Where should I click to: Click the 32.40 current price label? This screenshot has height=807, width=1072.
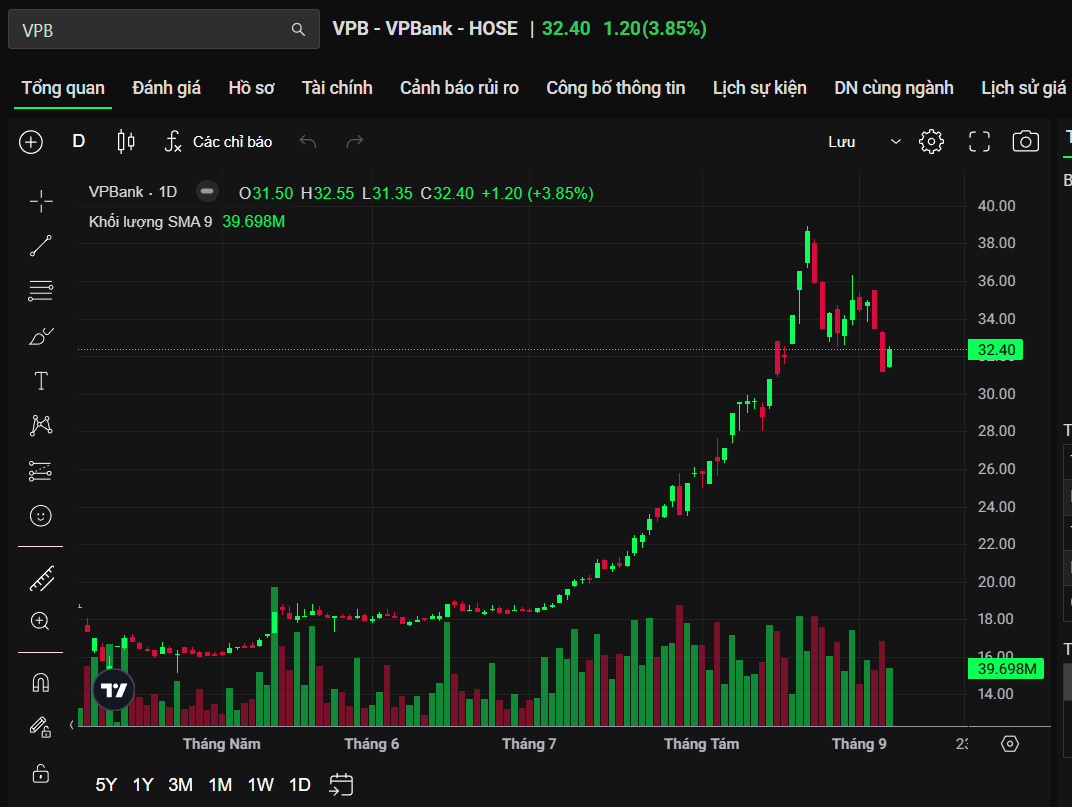click(995, 350)
